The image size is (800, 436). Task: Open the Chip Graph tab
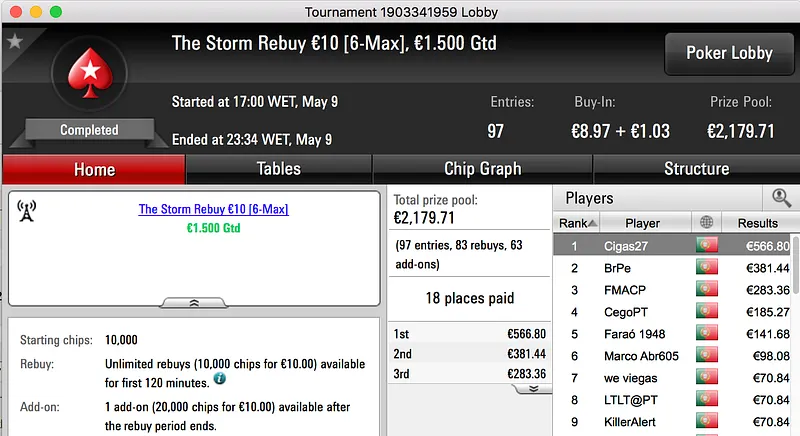point(482,169)
